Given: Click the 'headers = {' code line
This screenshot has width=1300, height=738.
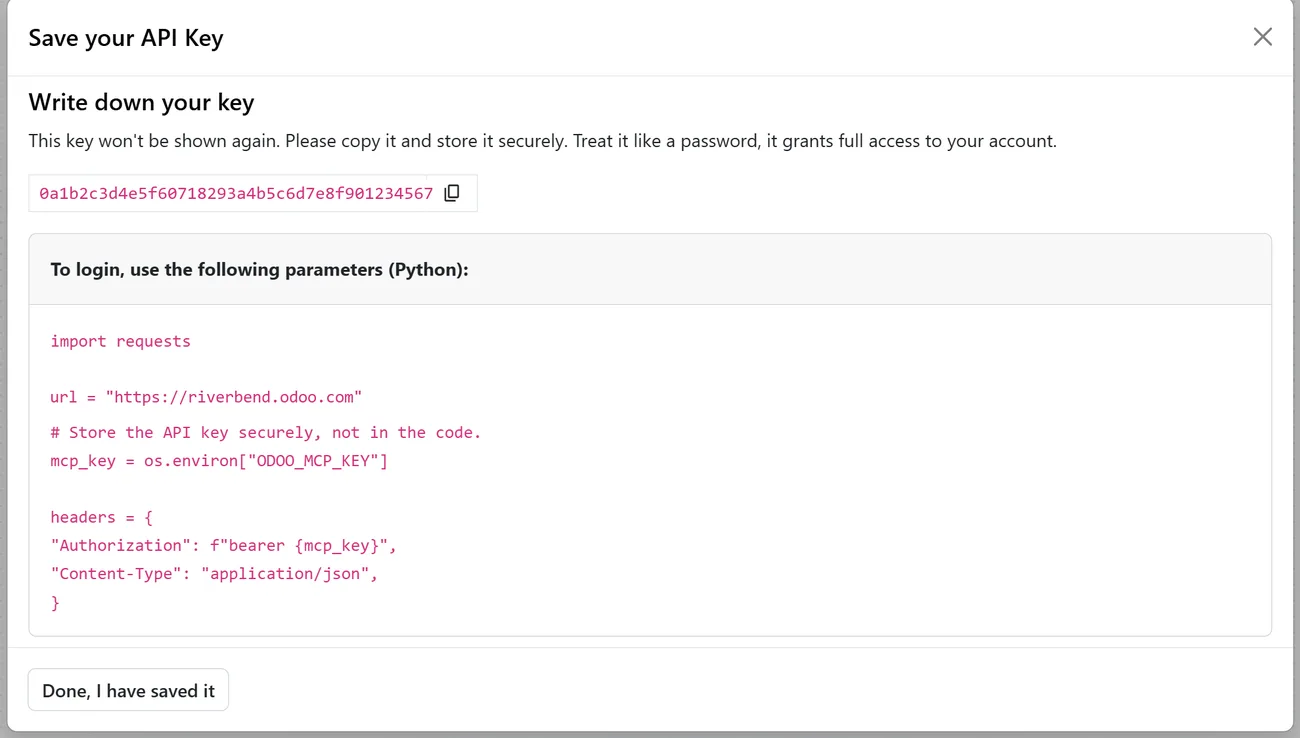Looking at the screenshot, I should click(x=101, y=517).
